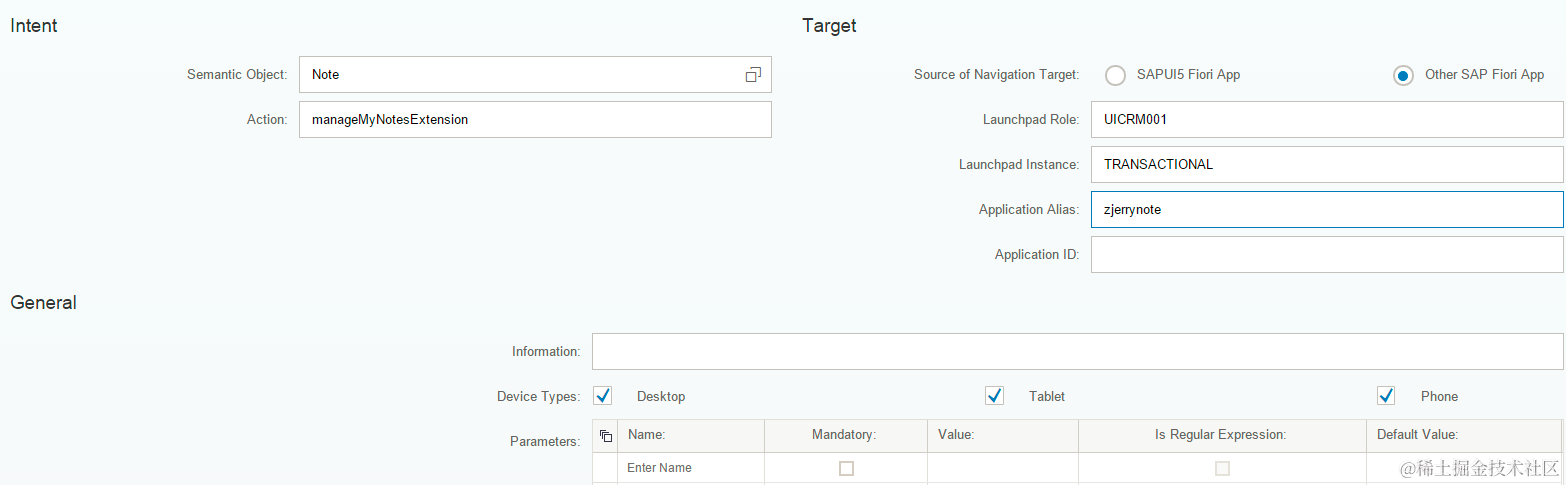Focus the Semantic Object field containing Note
Viewport: 1566px width, 485px height.
tap(535, 75)
